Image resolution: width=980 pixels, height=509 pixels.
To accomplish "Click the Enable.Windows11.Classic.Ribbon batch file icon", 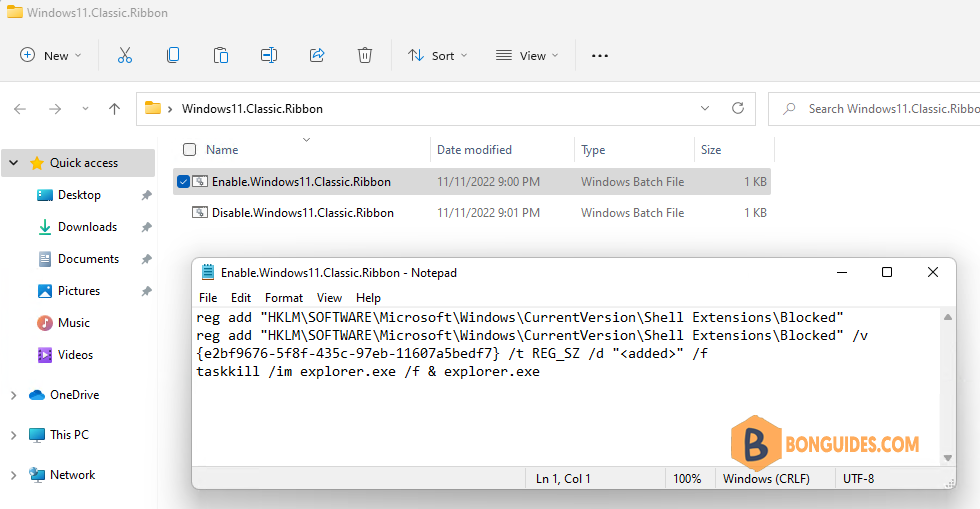I will pos(200,181).
